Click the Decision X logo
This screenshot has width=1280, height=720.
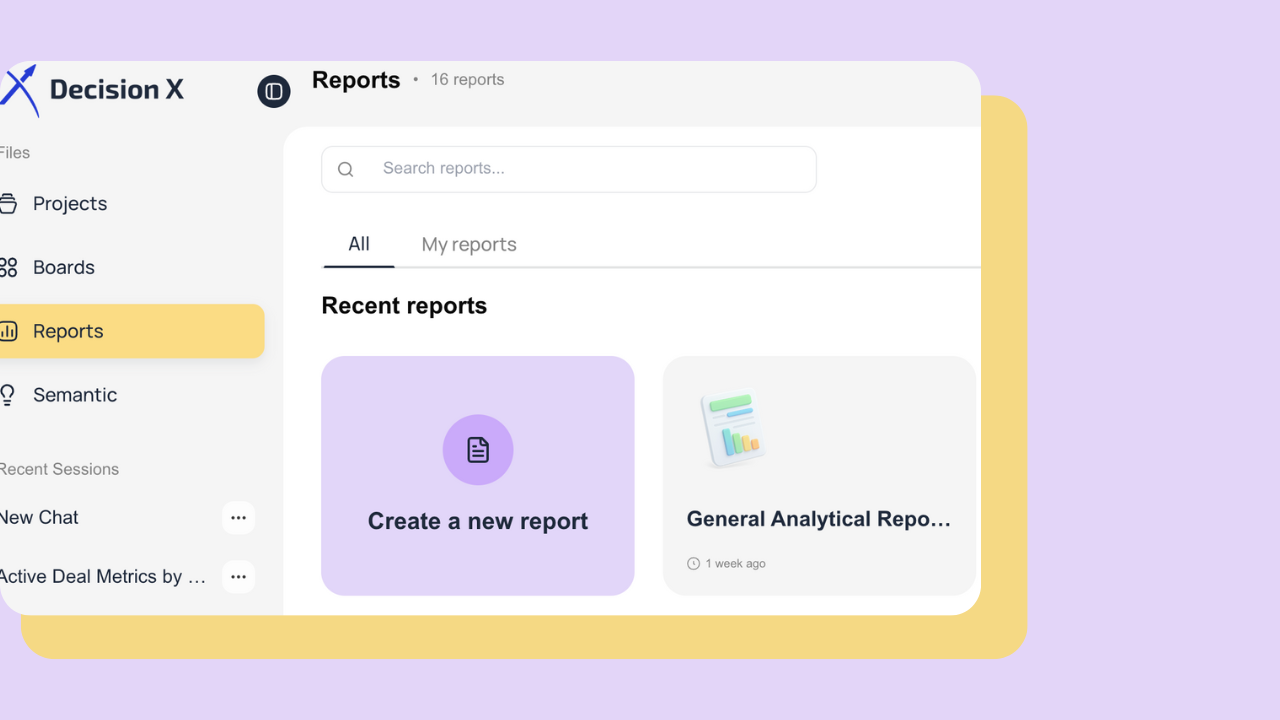(x=95, y=89)
